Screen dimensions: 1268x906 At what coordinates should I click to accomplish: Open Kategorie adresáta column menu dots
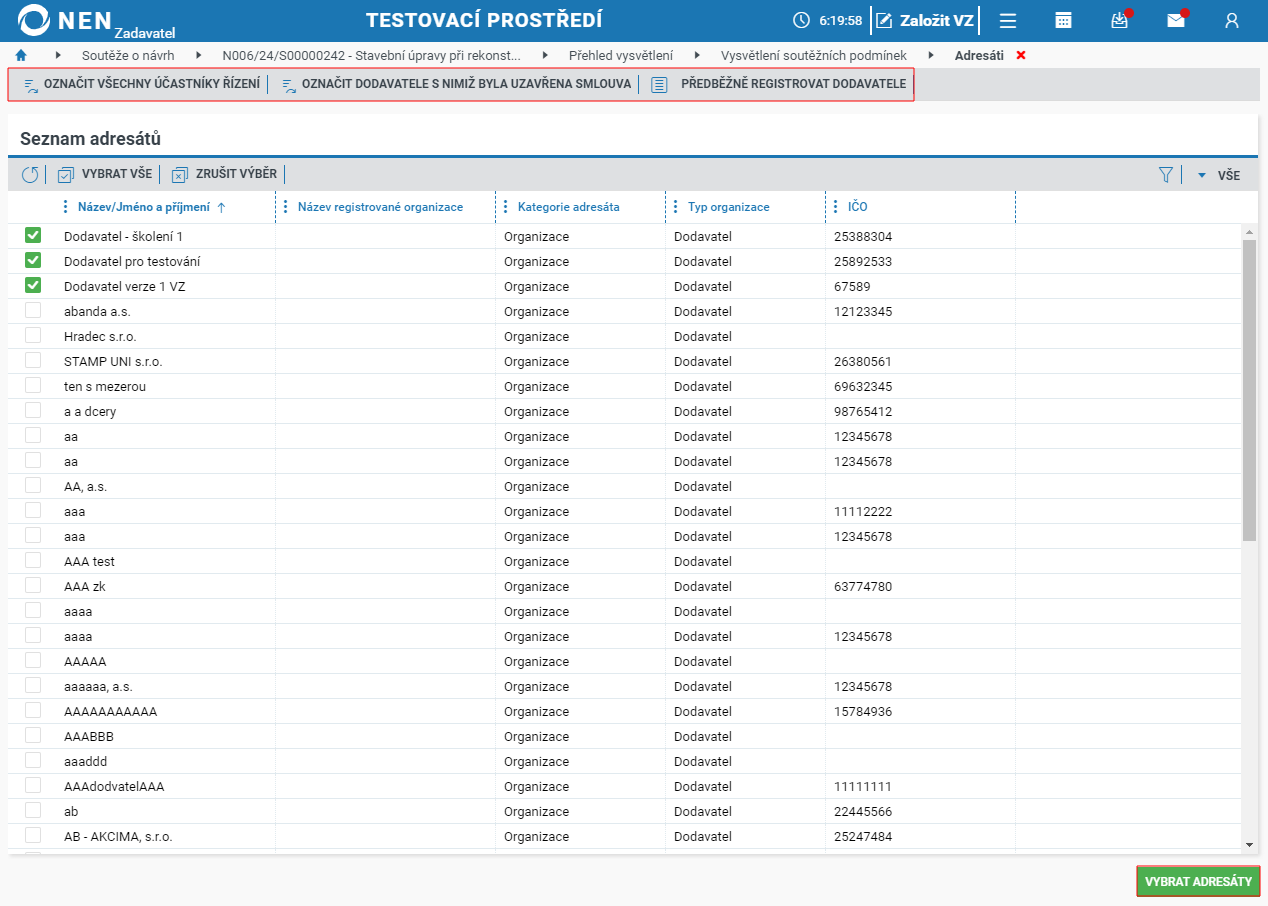[506, 207]
